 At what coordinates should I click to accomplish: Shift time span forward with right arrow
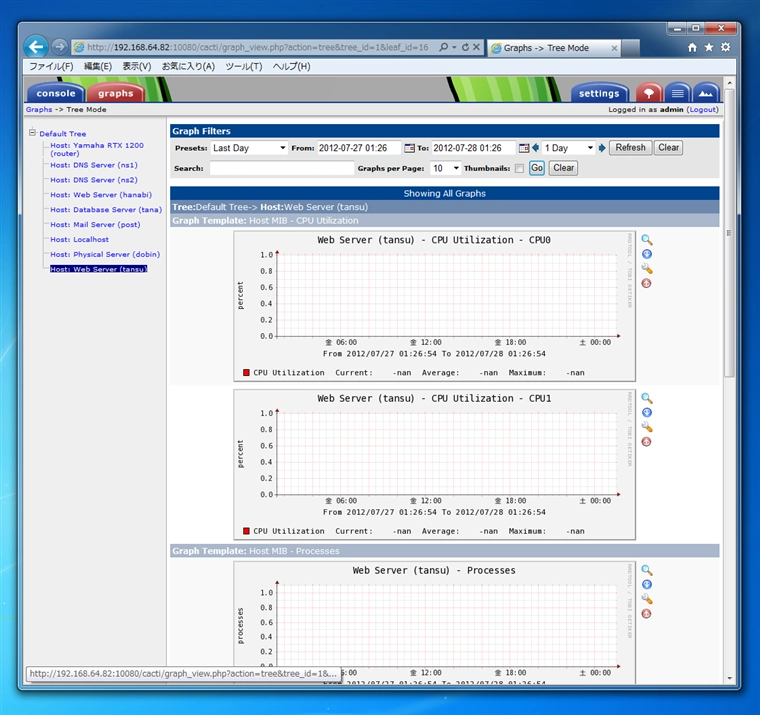[x=602, y=148]
